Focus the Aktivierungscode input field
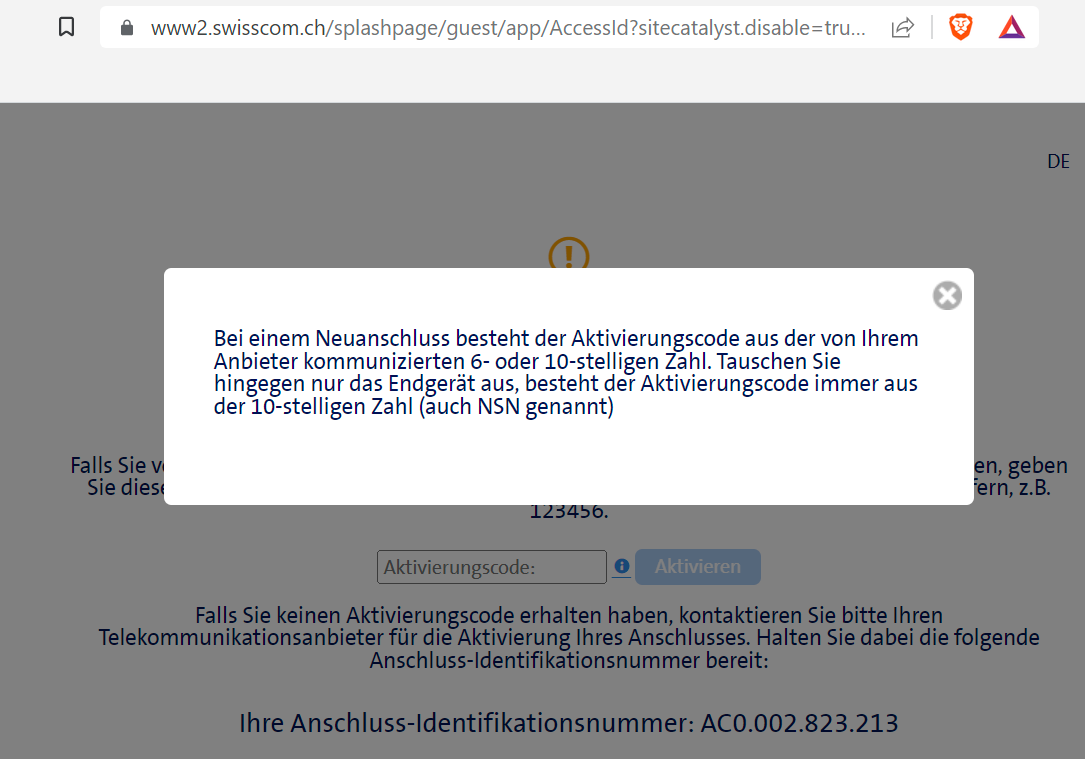Screen dimensions: 1085x759 pyautogui.click(x=491, y=567)
